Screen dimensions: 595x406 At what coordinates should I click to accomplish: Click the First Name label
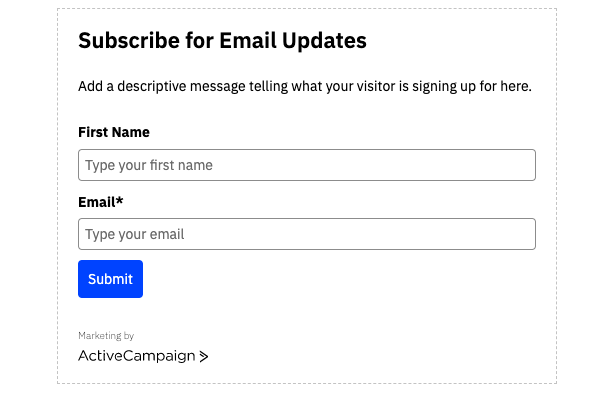point(114,132)
